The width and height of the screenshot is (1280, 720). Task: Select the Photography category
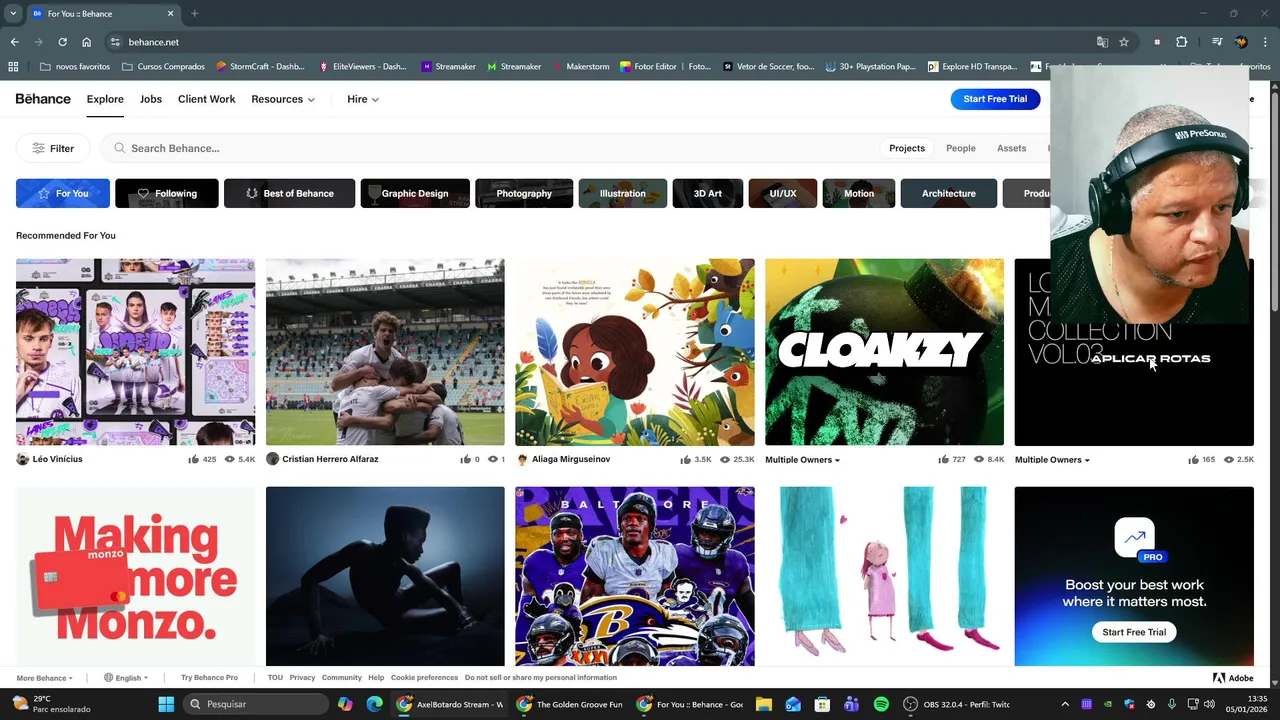524,193
